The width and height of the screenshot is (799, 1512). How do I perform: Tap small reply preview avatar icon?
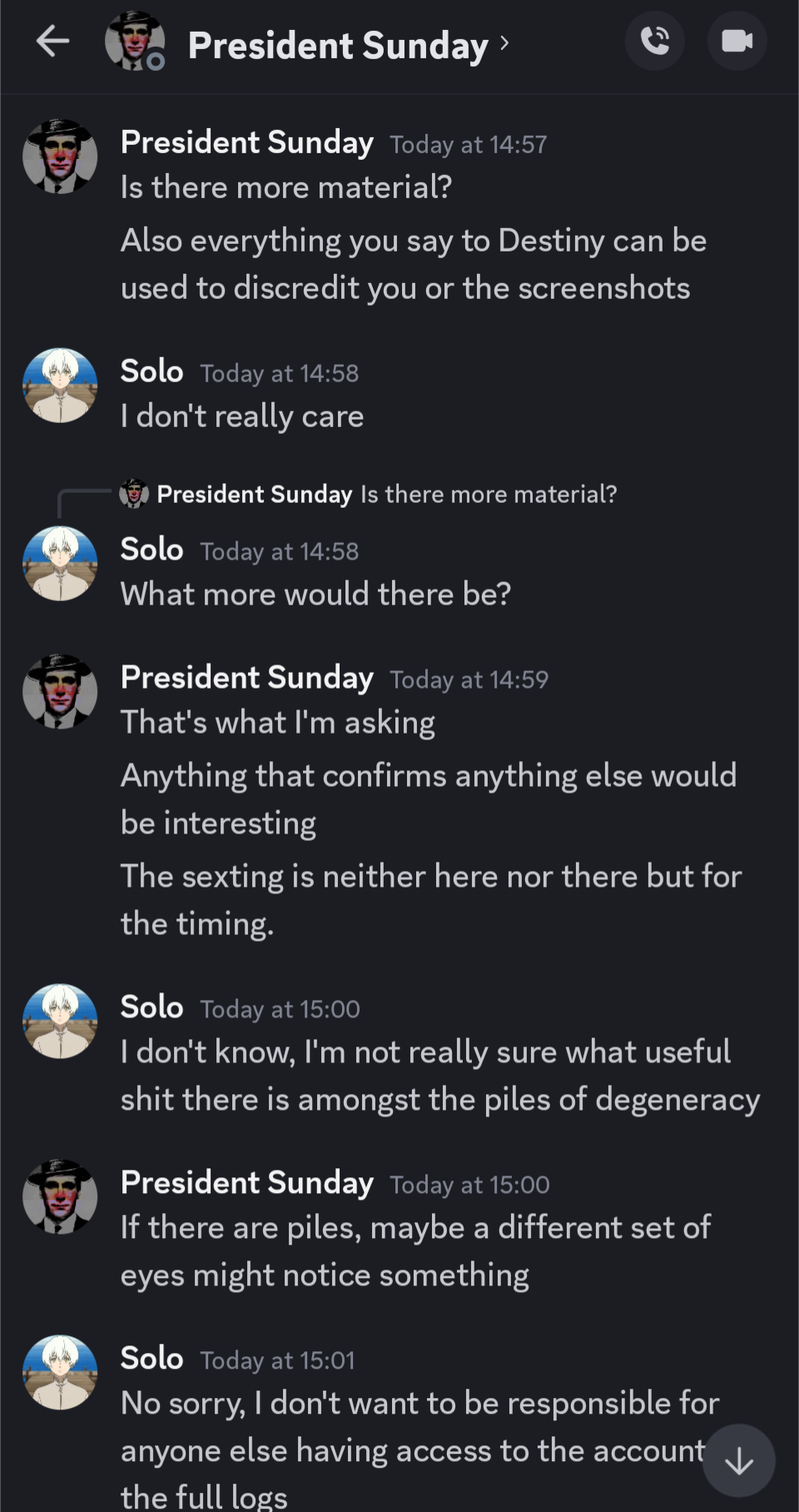tap(134, 494)
